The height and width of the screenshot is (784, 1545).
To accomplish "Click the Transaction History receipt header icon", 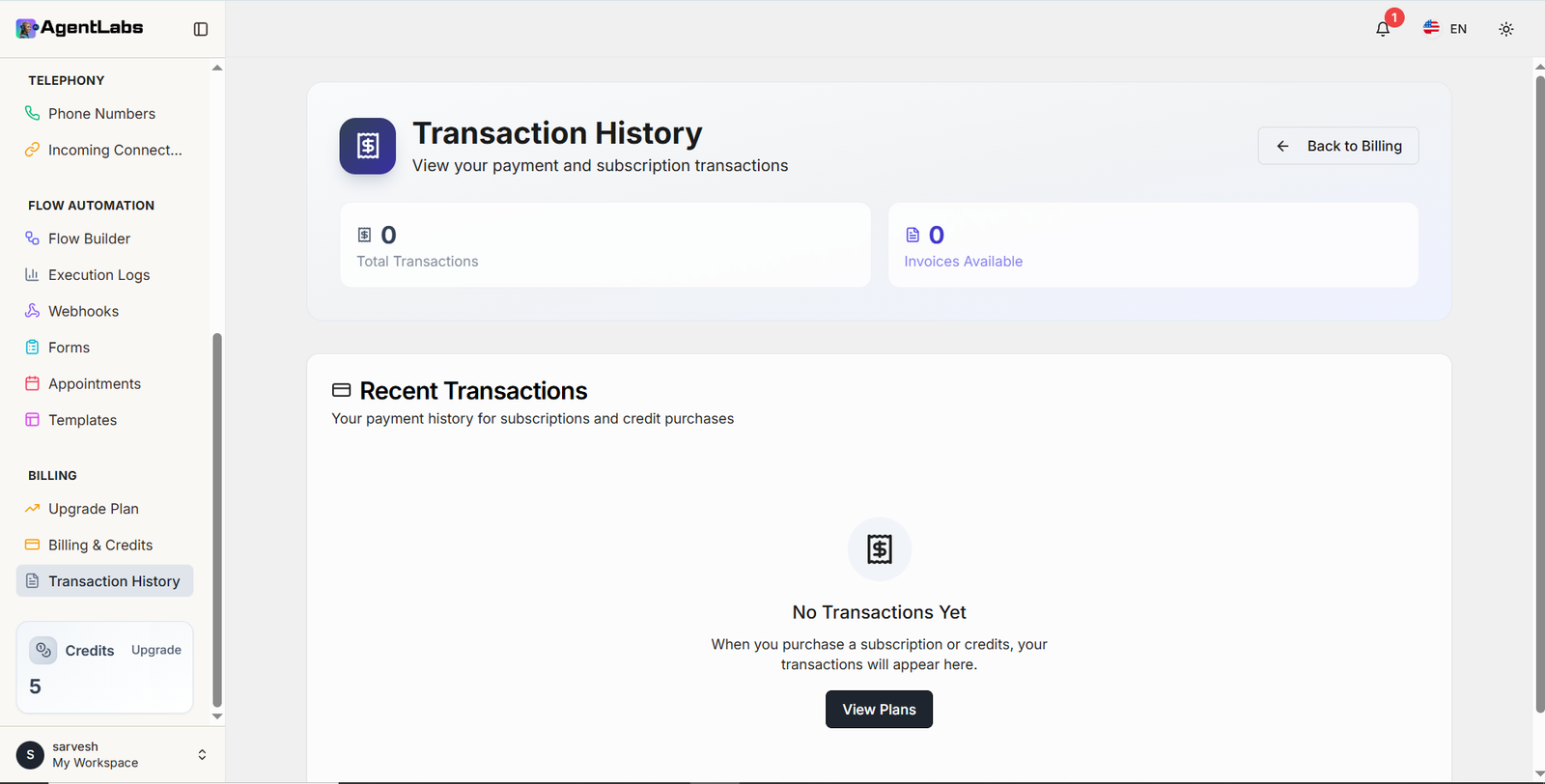I will (368, 146).
